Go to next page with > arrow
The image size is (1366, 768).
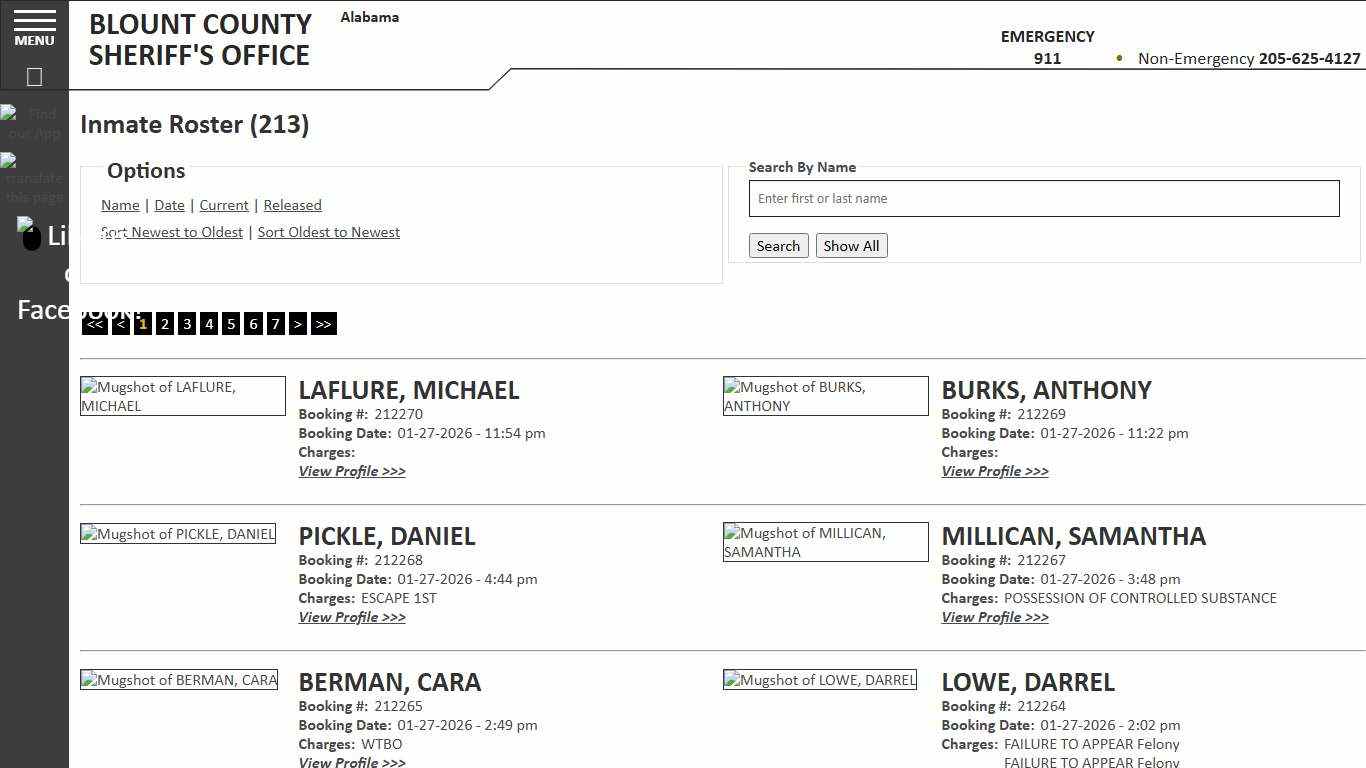(x=298, y=323)
